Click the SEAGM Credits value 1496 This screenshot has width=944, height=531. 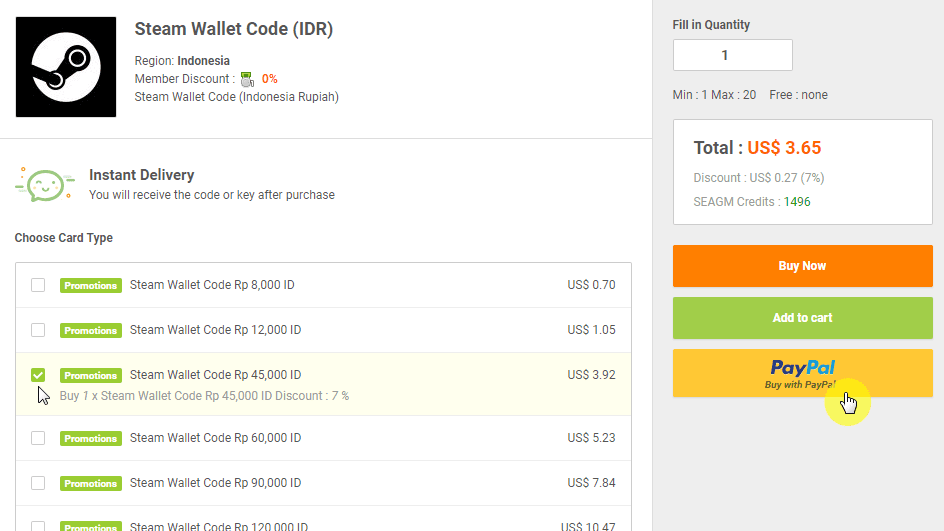797,202
